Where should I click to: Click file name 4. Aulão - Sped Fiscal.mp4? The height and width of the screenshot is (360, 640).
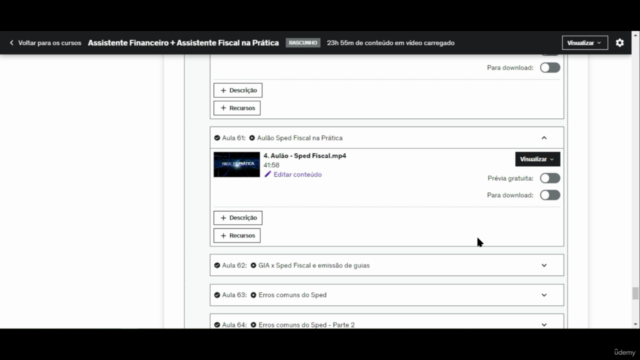click(x=305, y=156)
